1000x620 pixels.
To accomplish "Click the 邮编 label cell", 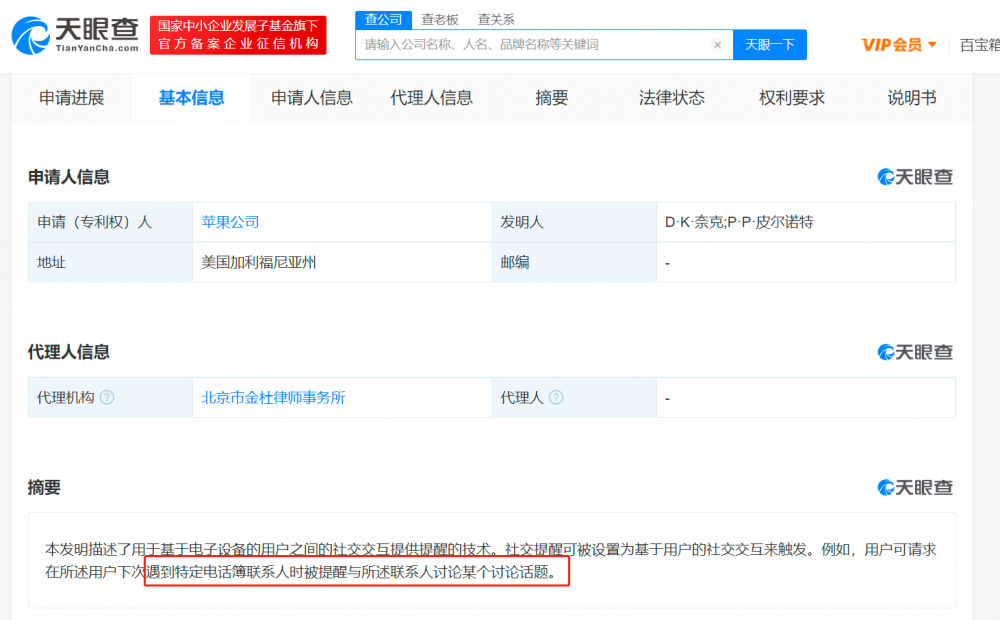I will (x=574, y=262).
